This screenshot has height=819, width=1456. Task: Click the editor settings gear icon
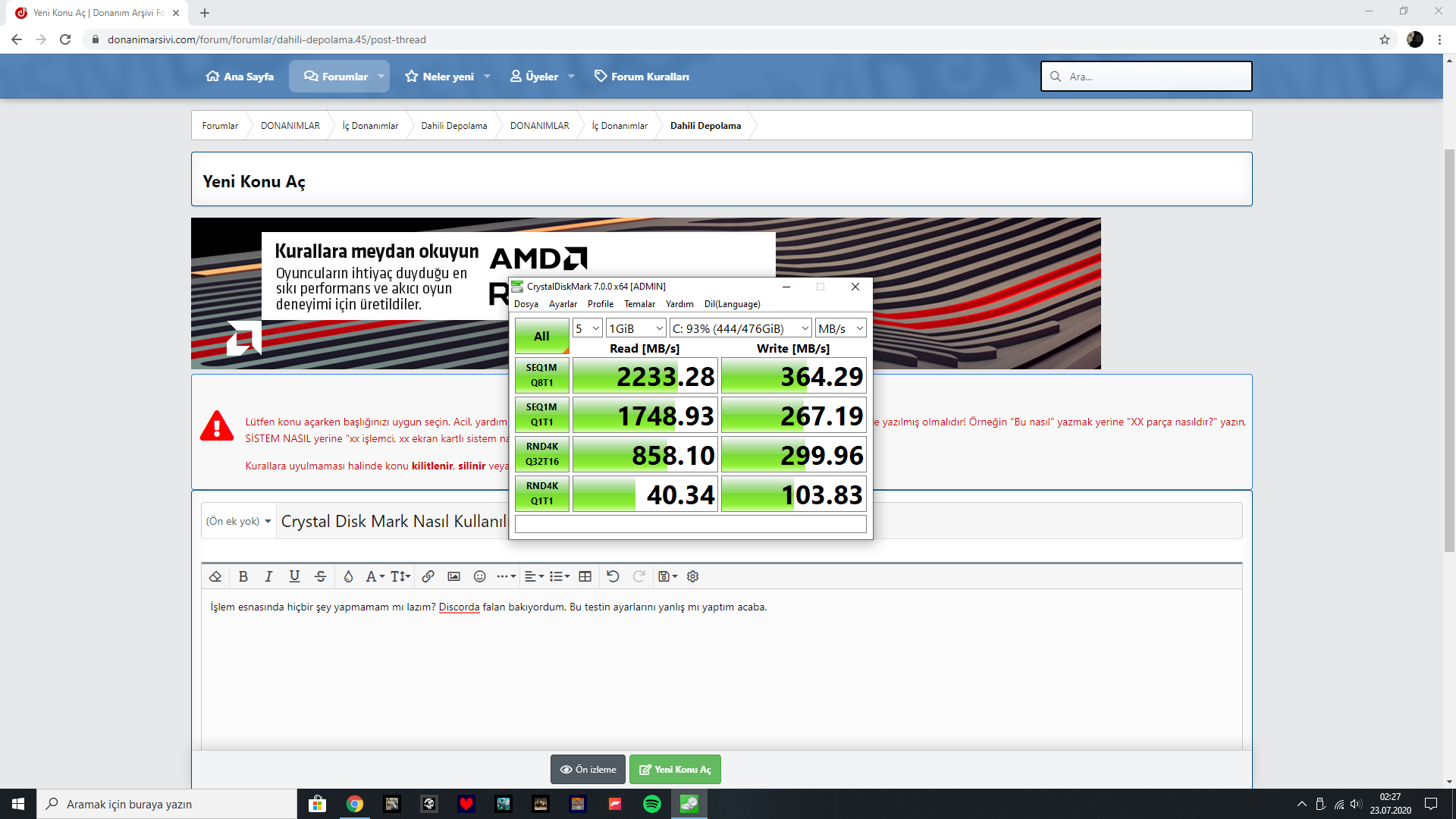coord(692,576)
